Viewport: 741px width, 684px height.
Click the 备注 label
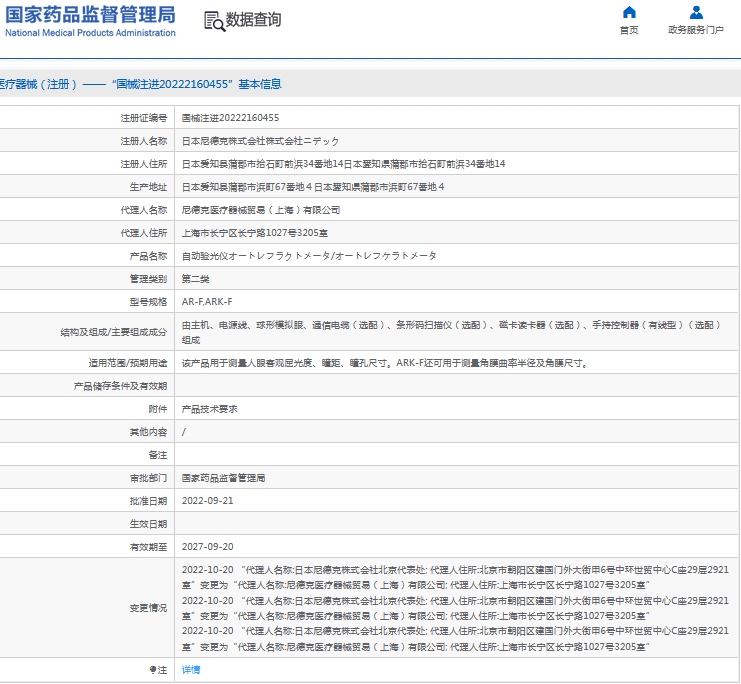pyautogui.click(x=158, y=455)
